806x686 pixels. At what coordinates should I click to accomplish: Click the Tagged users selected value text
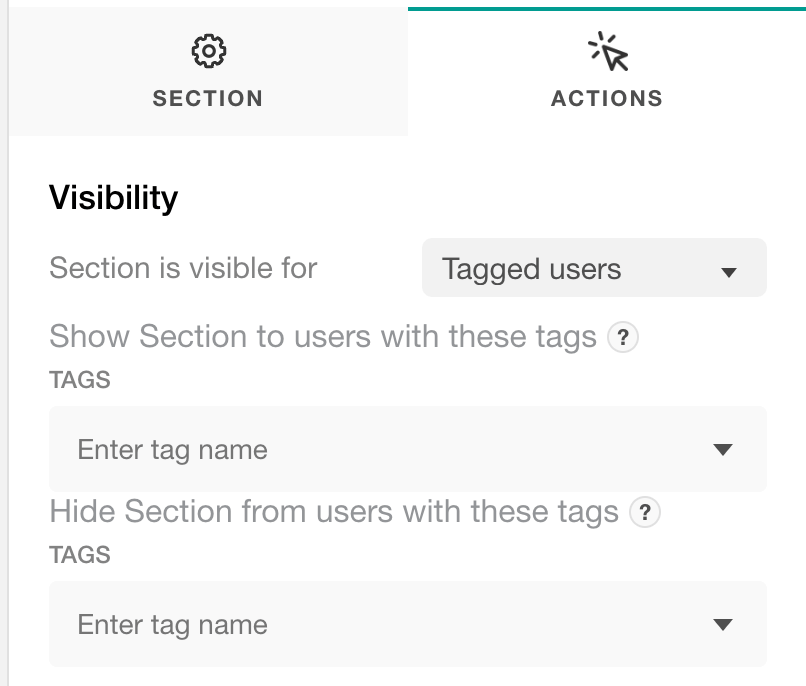pos(532,269)
